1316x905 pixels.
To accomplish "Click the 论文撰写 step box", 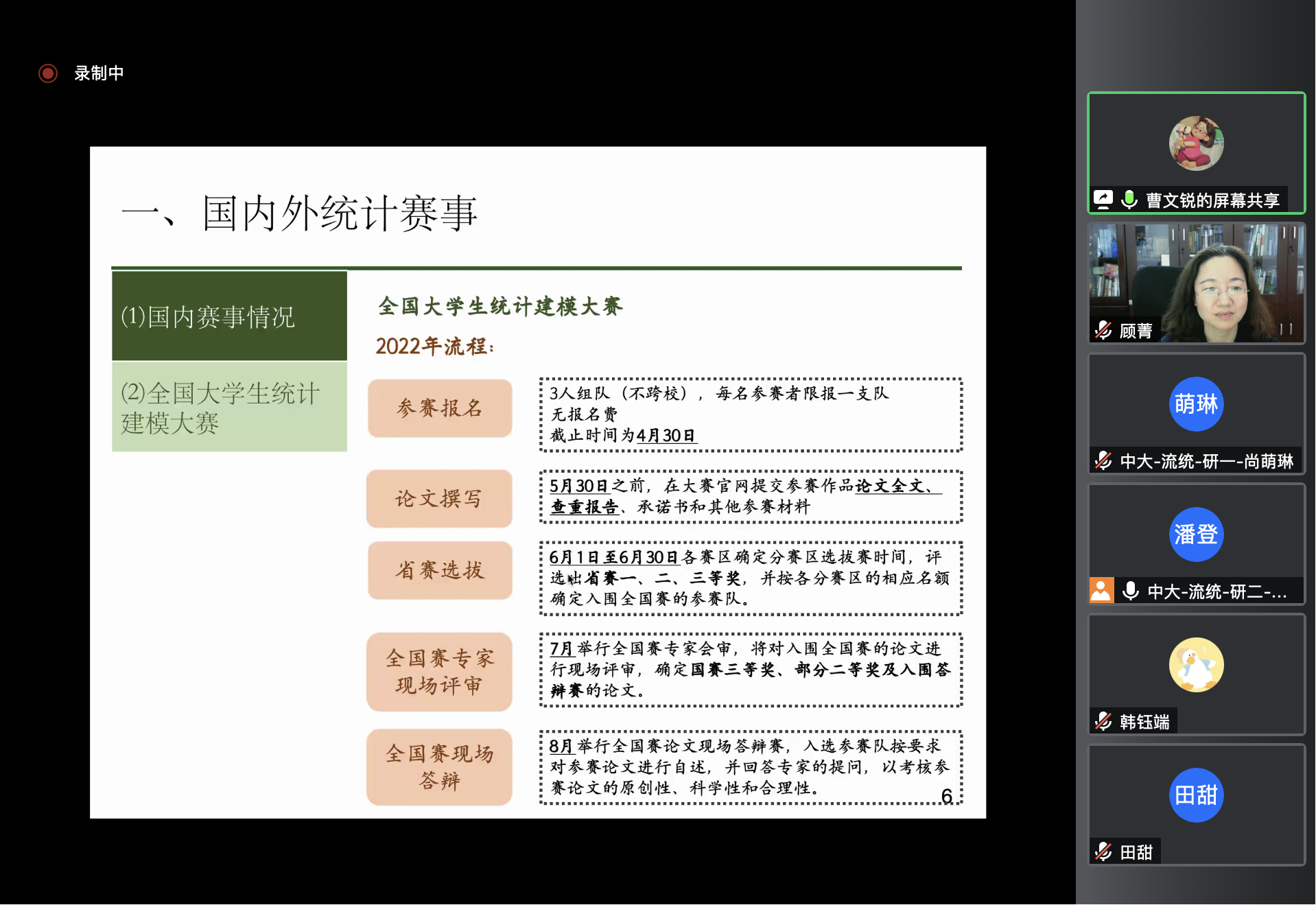I will 439,499.
